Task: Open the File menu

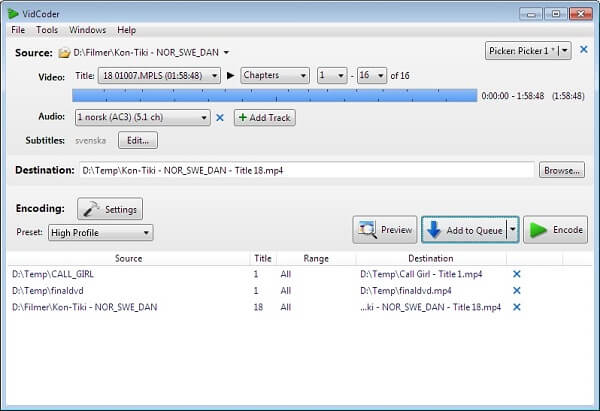Action: coord(18,30)
